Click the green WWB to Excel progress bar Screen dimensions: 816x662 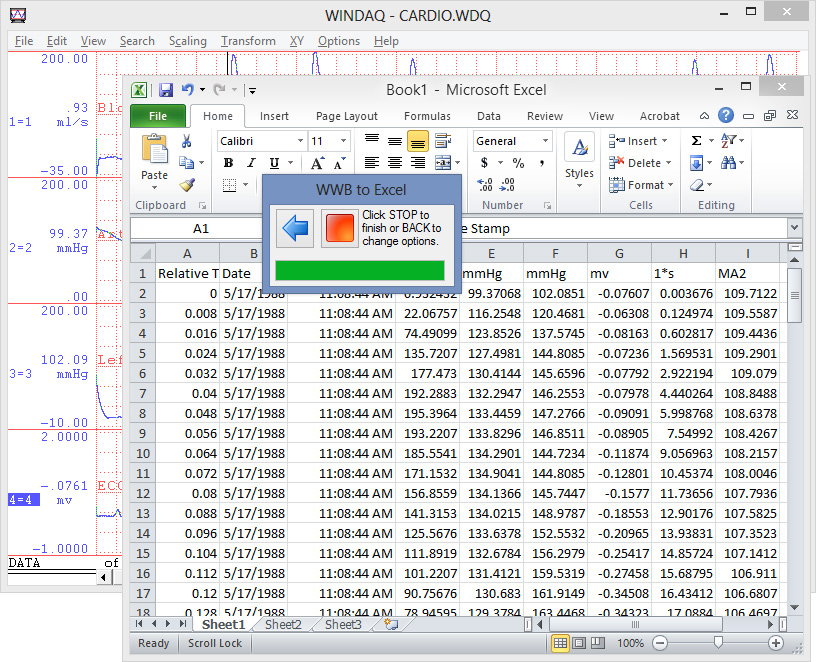point(360,271)
